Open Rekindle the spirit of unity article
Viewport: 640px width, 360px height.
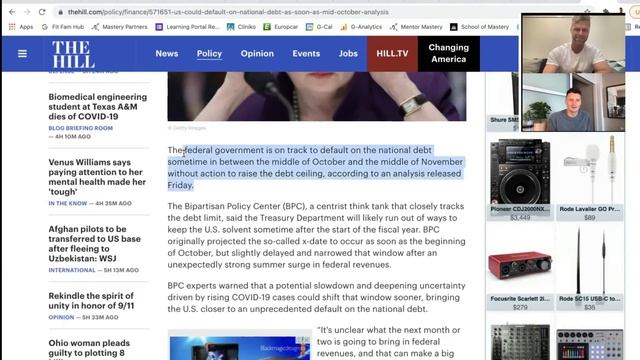91,301
